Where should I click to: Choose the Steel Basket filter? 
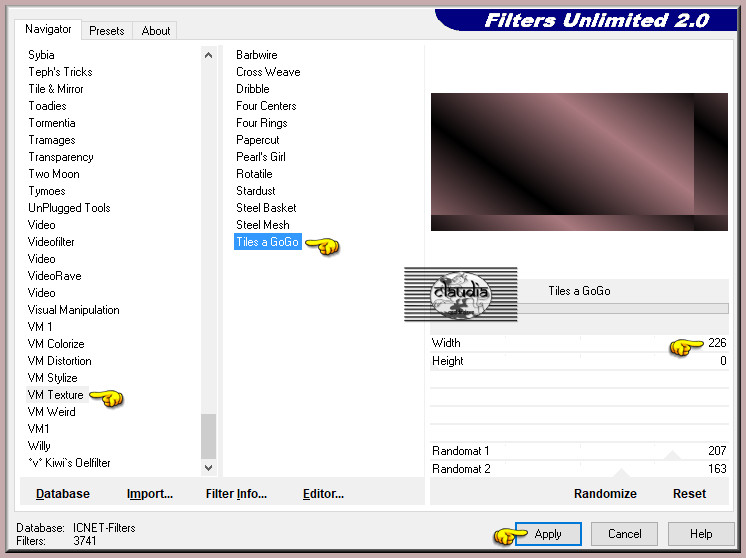(266, 208)
